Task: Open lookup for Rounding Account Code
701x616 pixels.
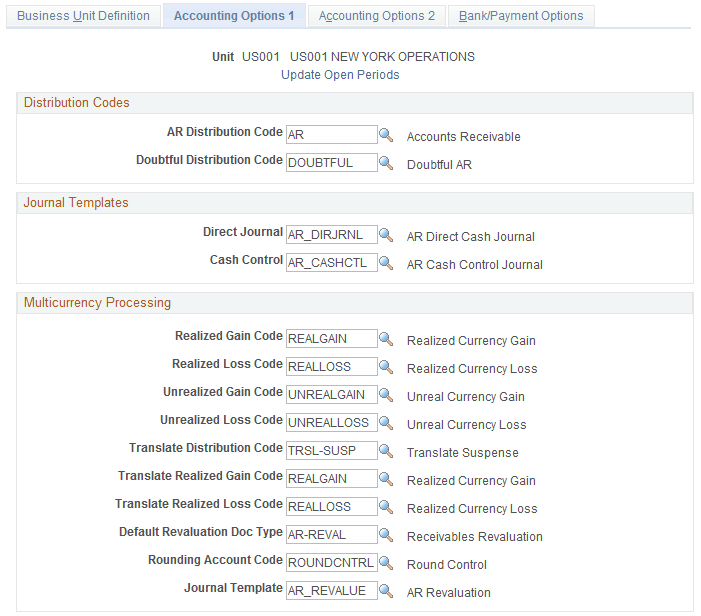Action: pyautogui.click(x=386, y=563)
